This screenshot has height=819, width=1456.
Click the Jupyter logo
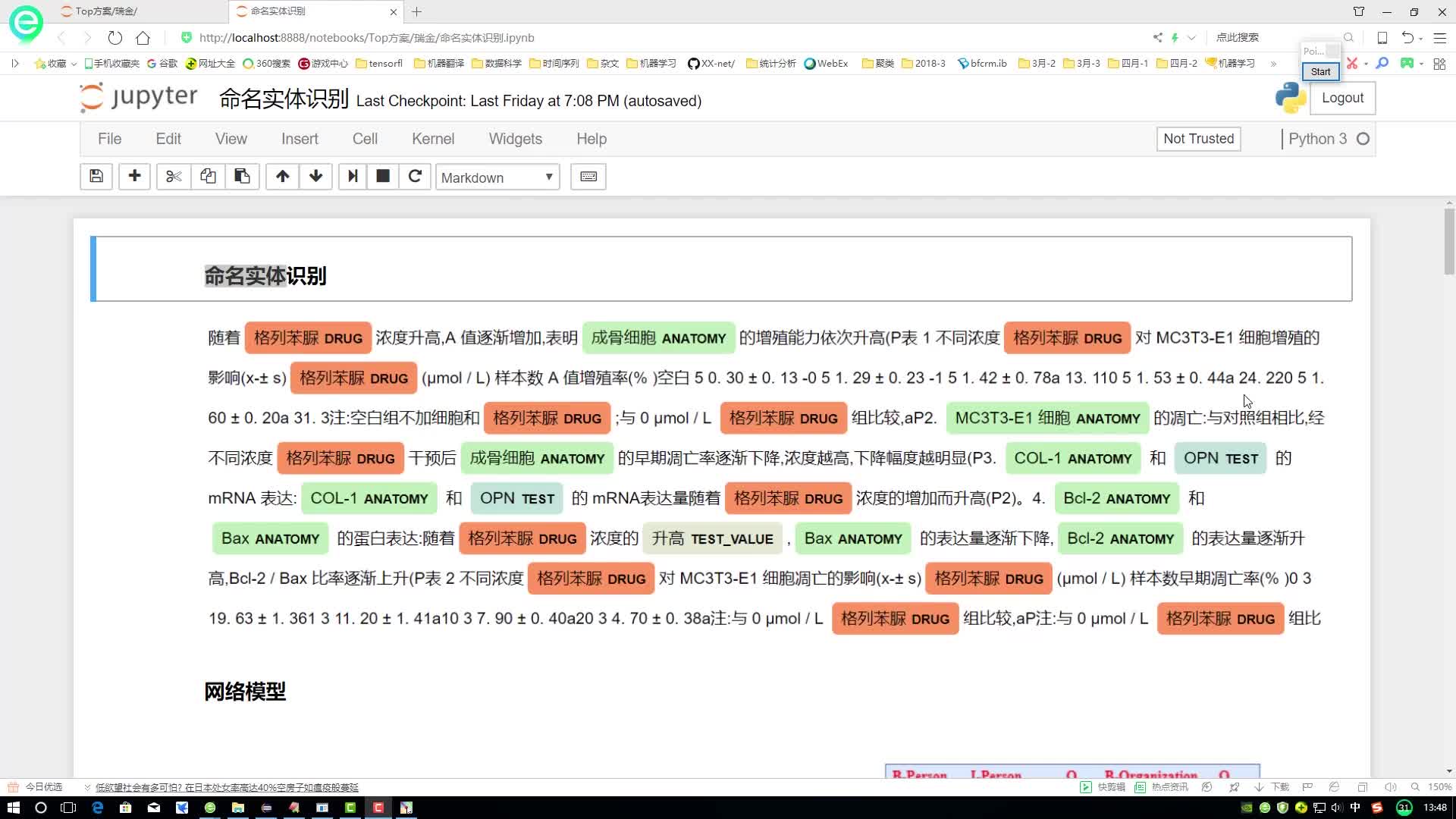coord(138,98)
